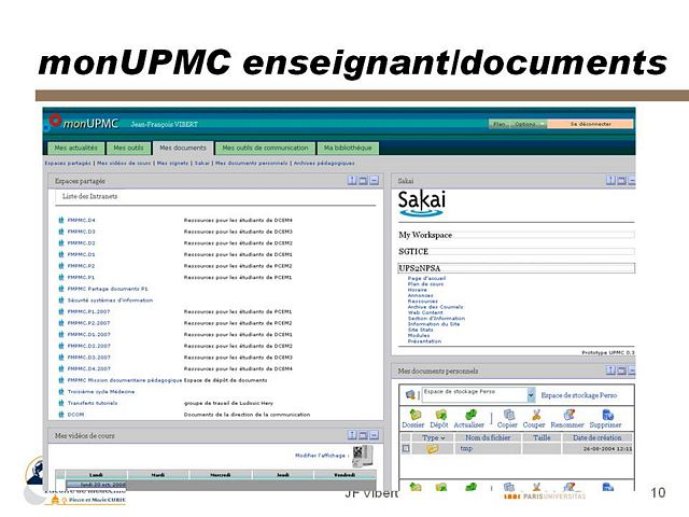Click the Dépôt upload icon
Screen dimensions: 689x517
point(440,414)
